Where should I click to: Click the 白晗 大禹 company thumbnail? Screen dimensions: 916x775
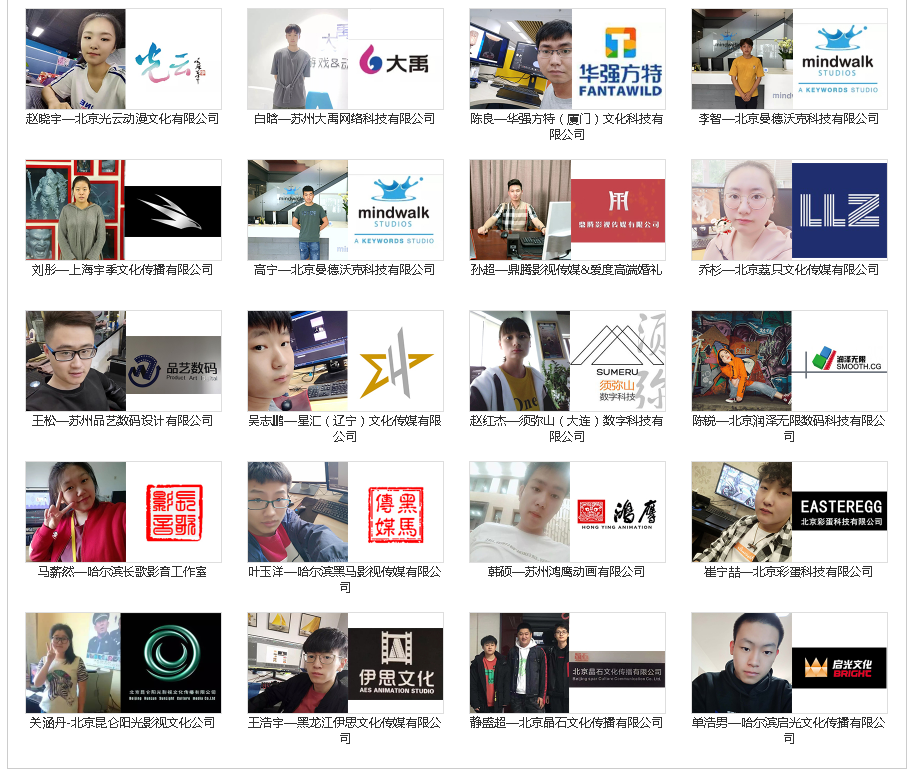pyautogui.click(x=345, y=58)
